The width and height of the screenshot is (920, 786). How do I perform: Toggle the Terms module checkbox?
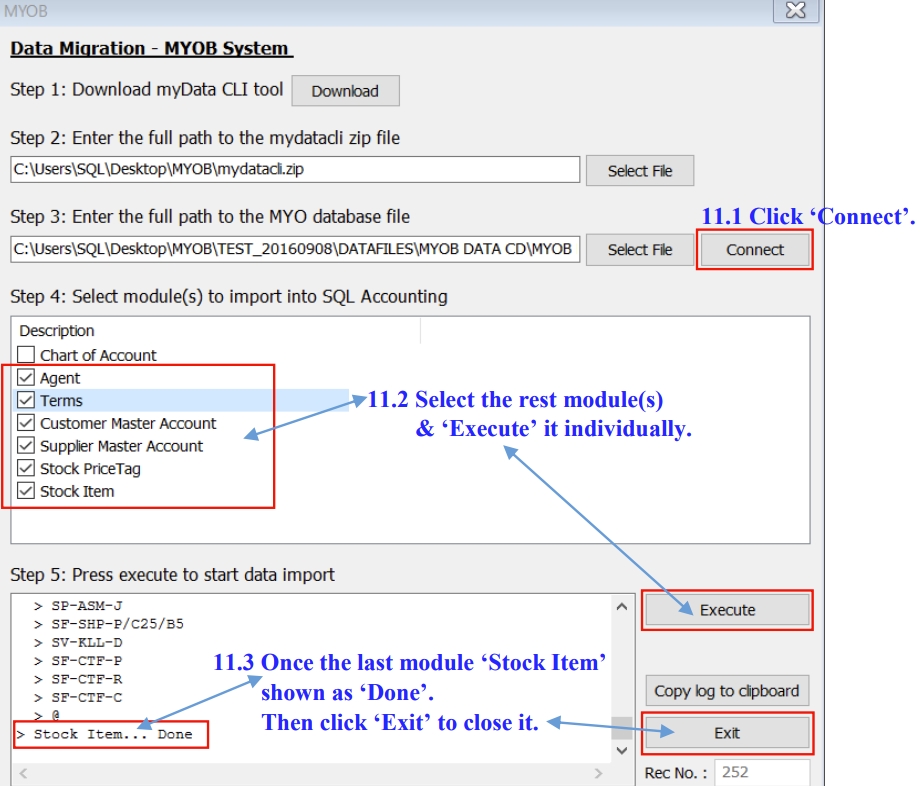click(x=26, y=400)
